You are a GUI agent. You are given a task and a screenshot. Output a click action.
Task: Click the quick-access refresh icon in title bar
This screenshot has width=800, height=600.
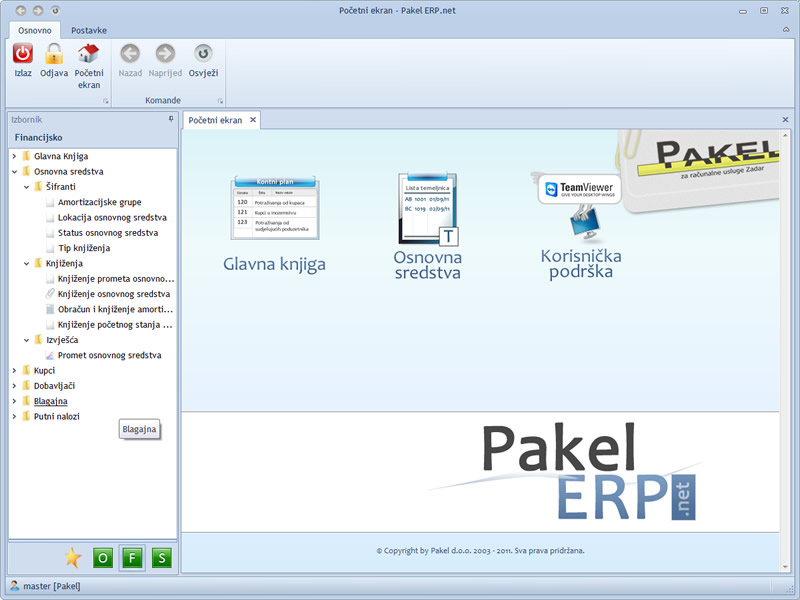tap(56, 10)
